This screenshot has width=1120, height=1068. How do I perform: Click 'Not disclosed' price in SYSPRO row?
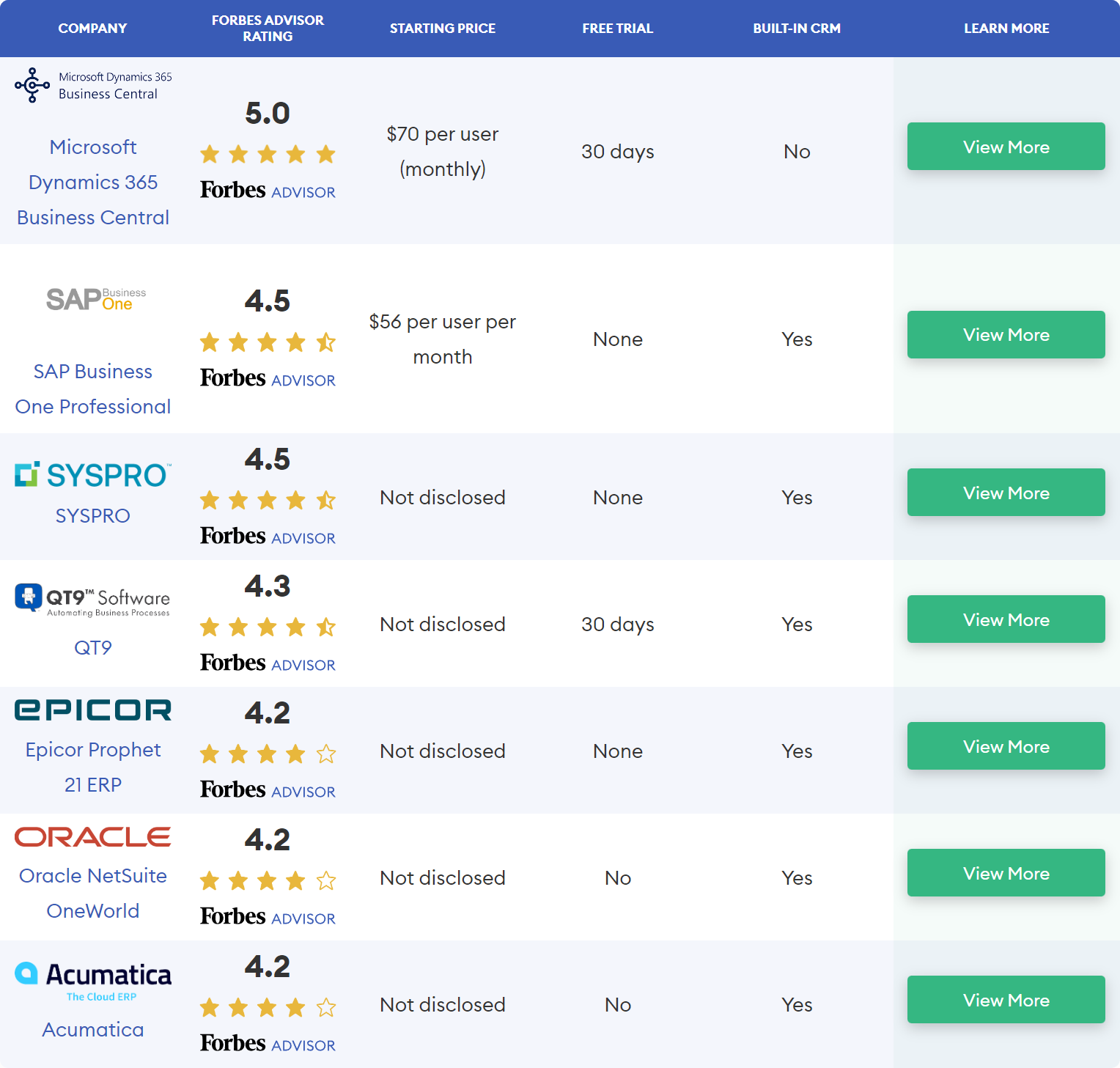point(443,498)
